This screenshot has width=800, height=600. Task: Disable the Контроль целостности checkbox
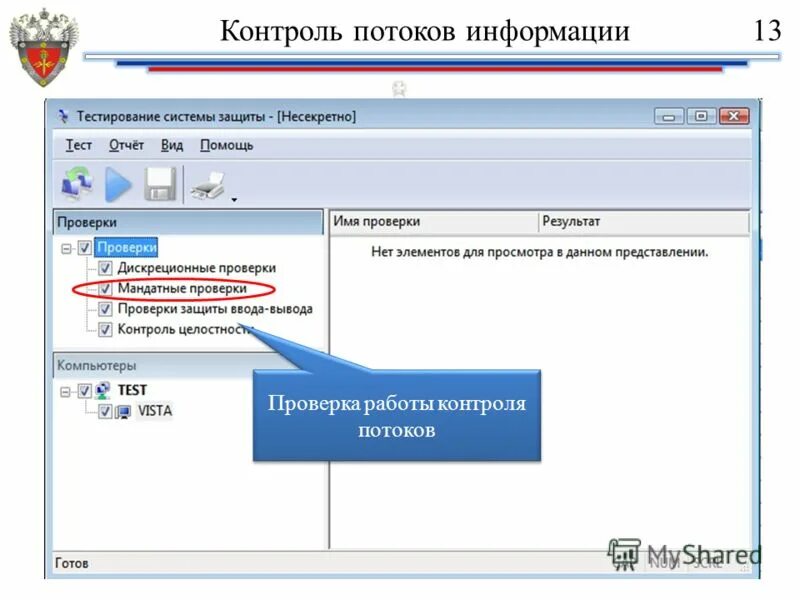(x=103, y=329)
